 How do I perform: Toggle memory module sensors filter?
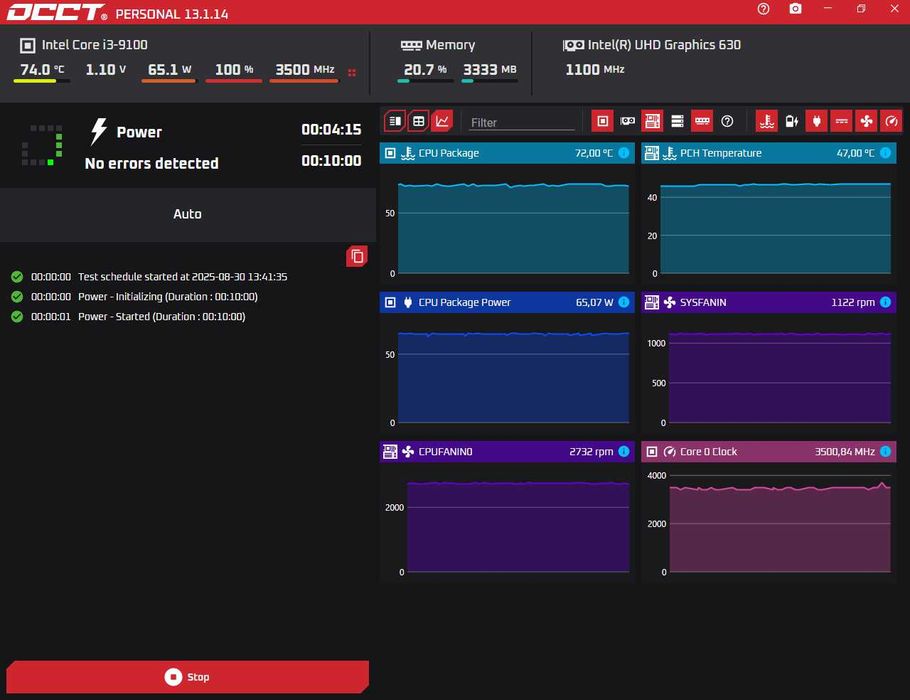click(702, 121)
